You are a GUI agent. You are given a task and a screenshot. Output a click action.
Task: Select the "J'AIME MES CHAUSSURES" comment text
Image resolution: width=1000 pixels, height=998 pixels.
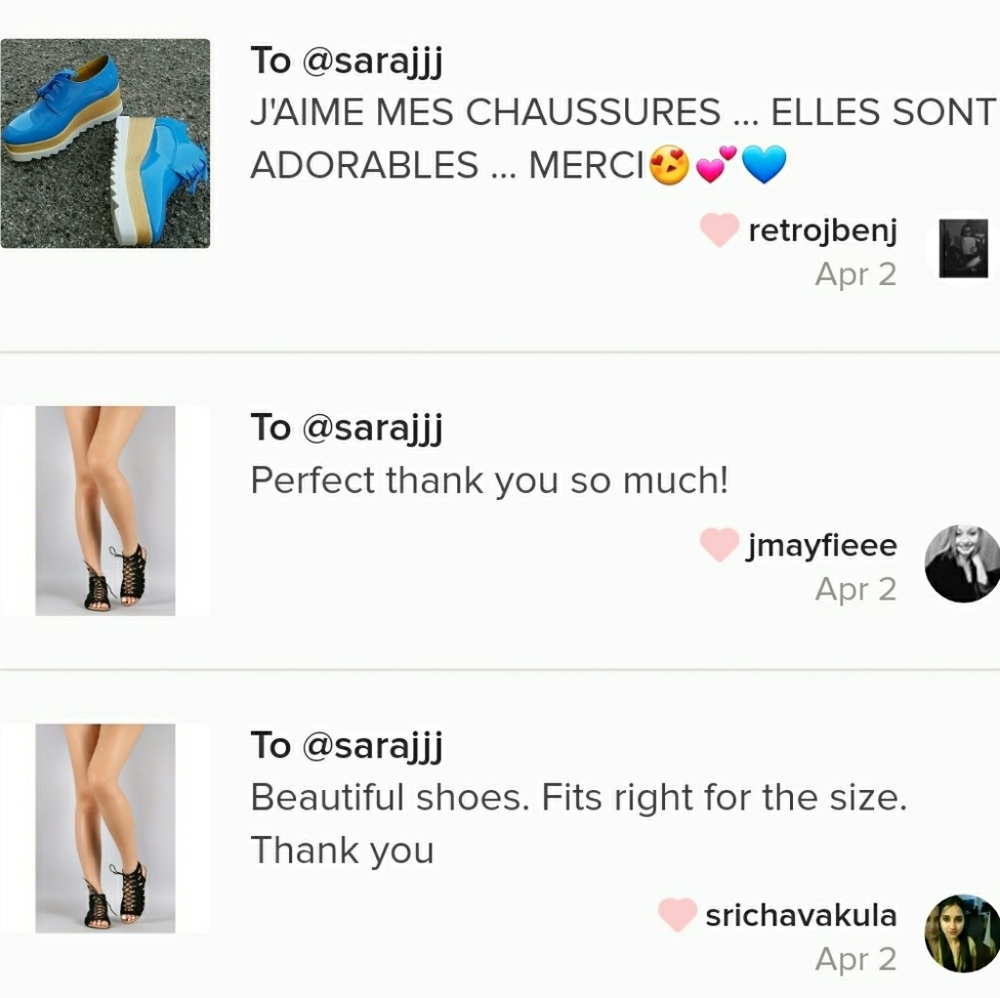point(622,138)
